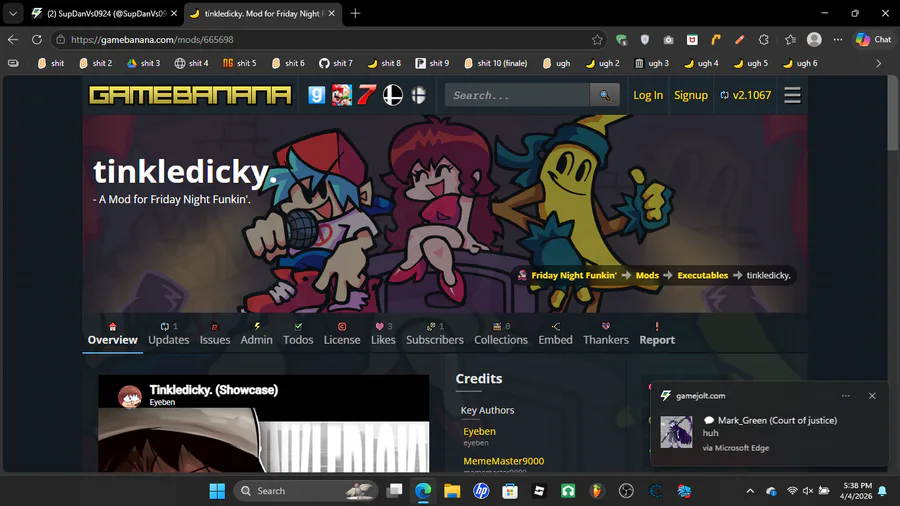Open the browser profile avatar

coord(814,40)
